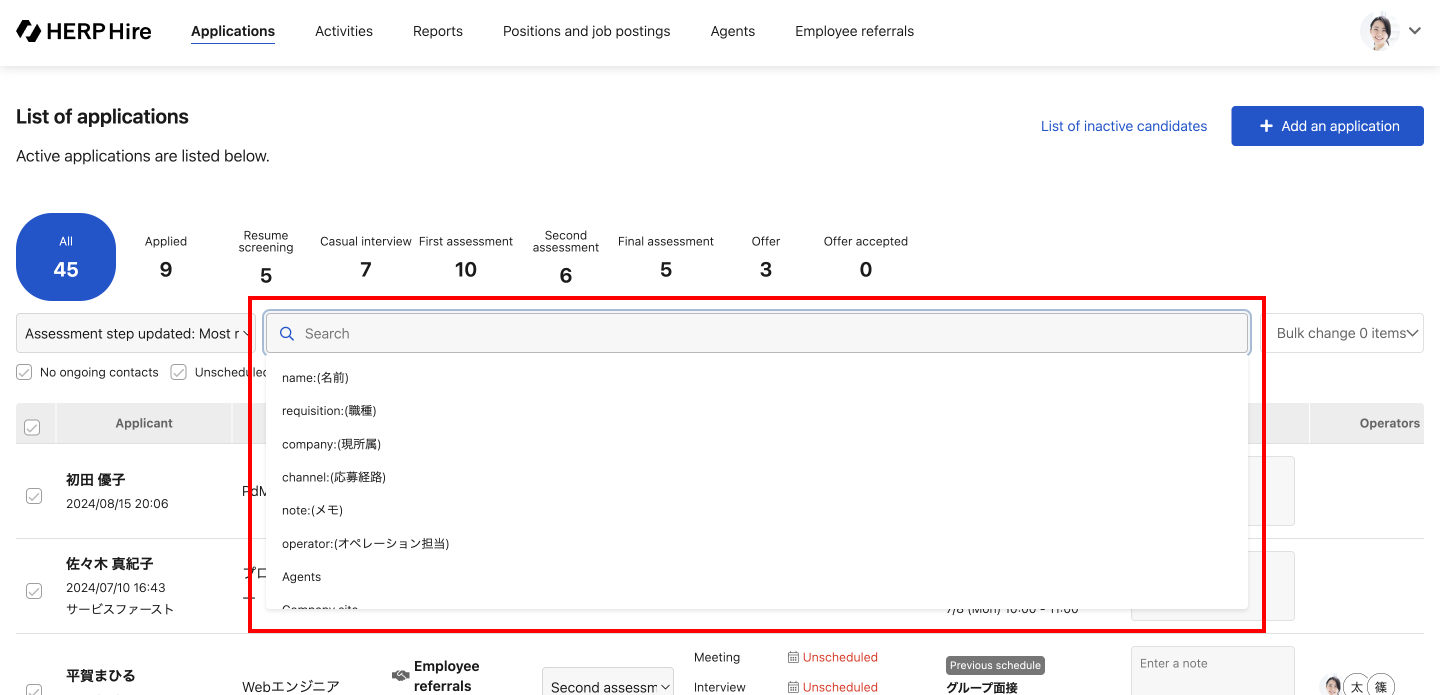Click the search magnifier icon
Screen dimensions: 1440x695
pos(287,334)
